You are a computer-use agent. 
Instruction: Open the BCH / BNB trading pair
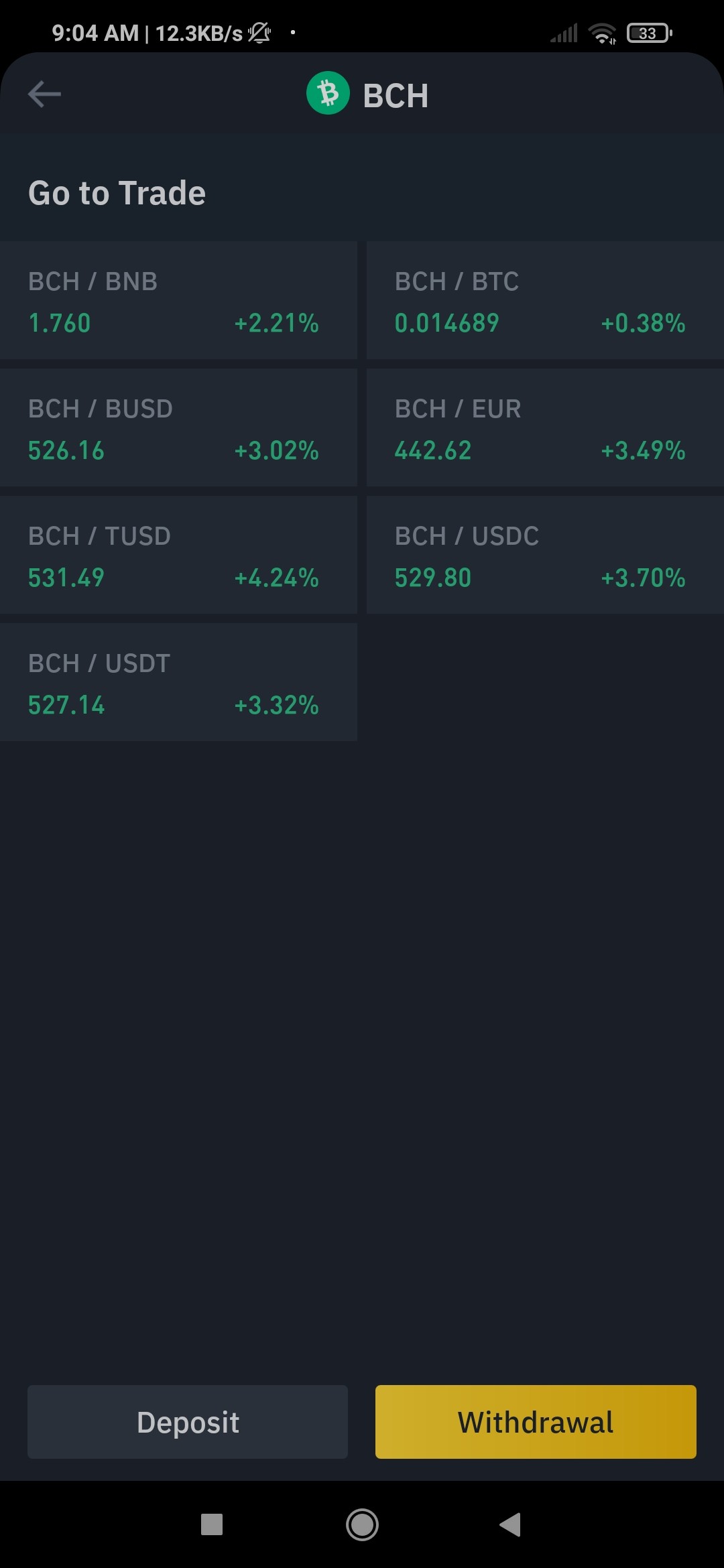tap(178, 300)
